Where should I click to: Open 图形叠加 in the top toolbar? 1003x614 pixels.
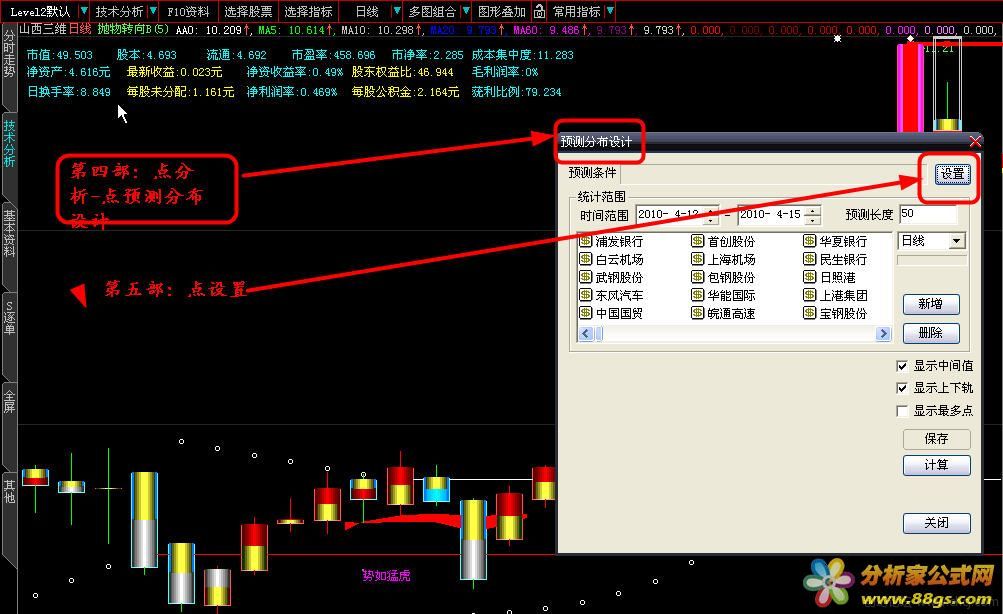502,12
